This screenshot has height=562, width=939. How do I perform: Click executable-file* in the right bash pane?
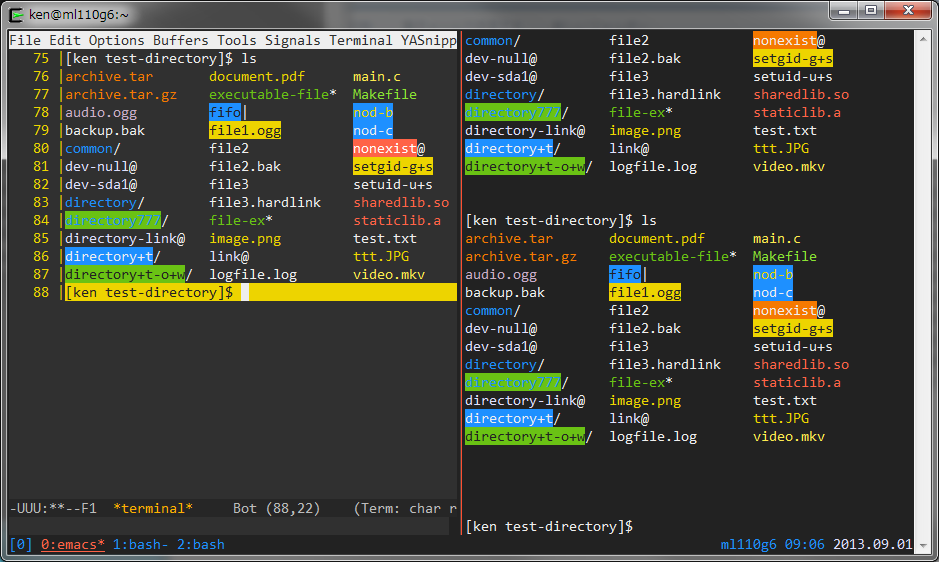[x=673, y=256]
